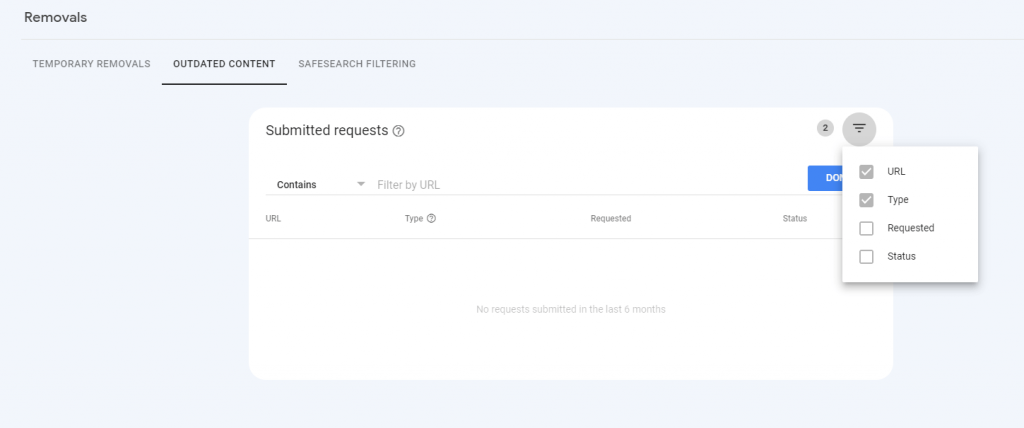This screenshot has width=1024, height=428.
Task: Open the SafeSearch Filtering tab
Action: click(357, 64)
